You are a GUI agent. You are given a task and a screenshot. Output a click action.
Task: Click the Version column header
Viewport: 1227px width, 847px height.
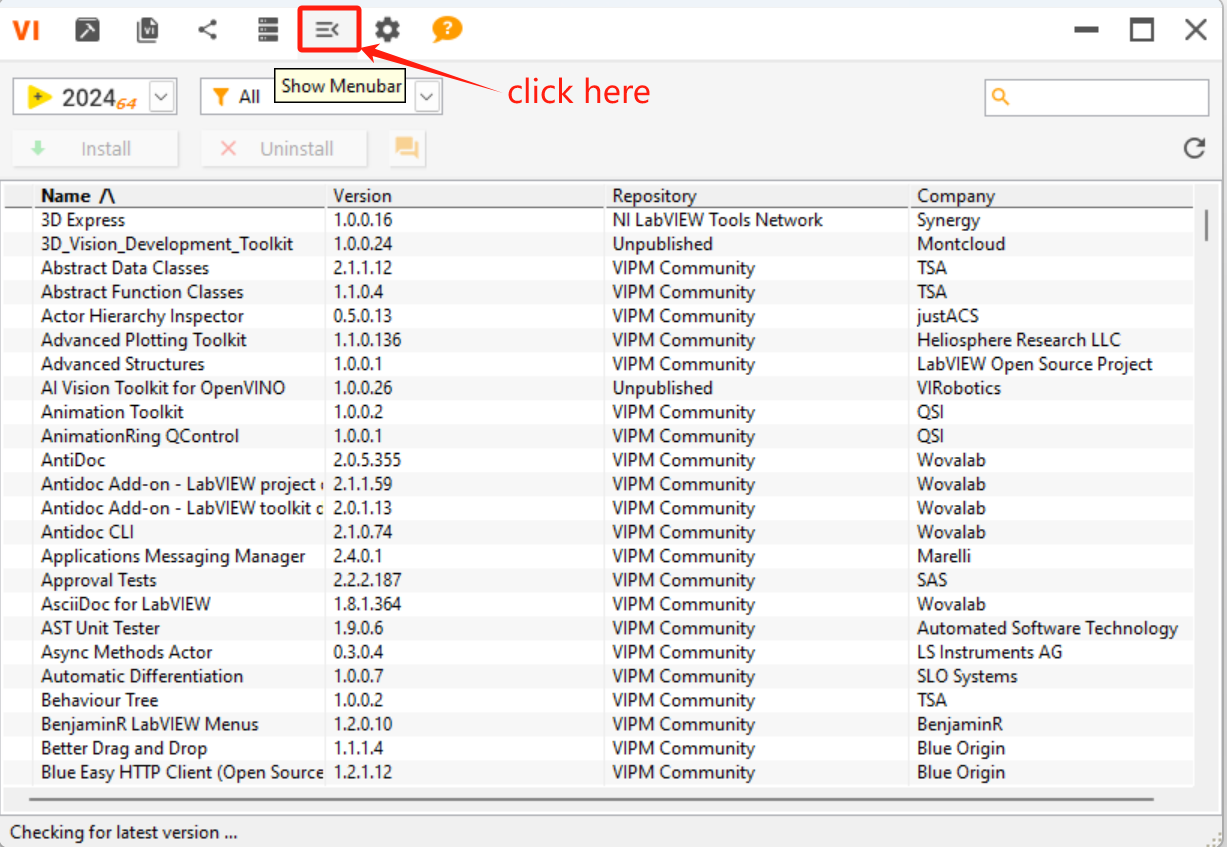click(x=362, y=196)
